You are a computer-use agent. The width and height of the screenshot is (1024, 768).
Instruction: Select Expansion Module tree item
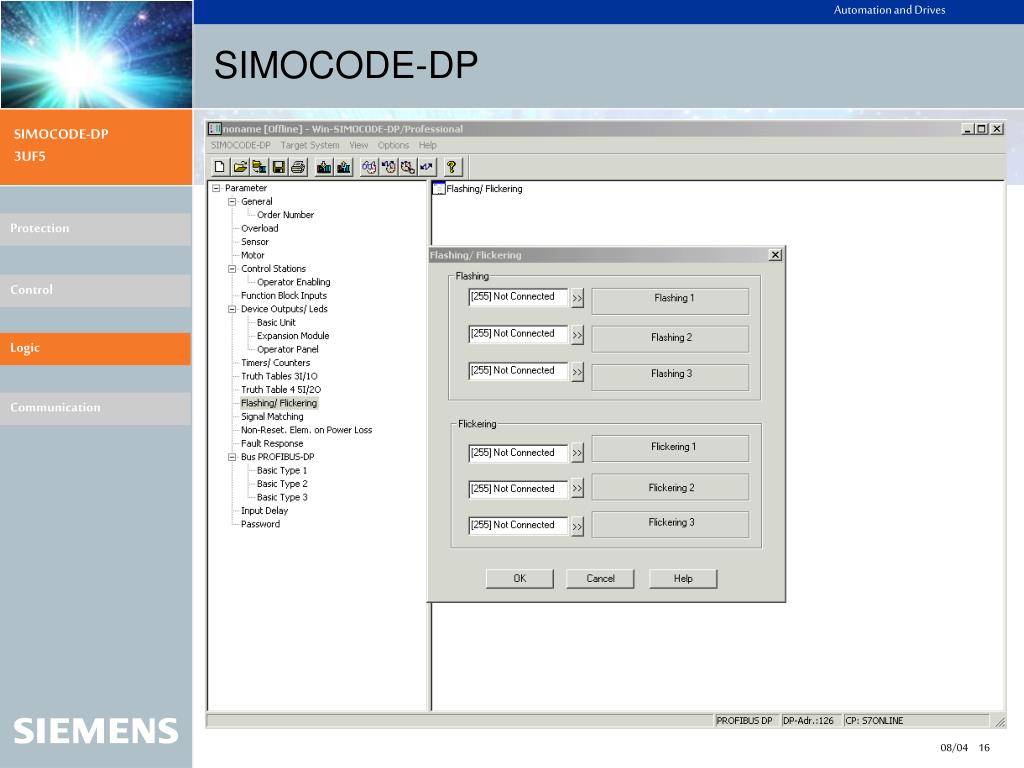pos(293,336)
